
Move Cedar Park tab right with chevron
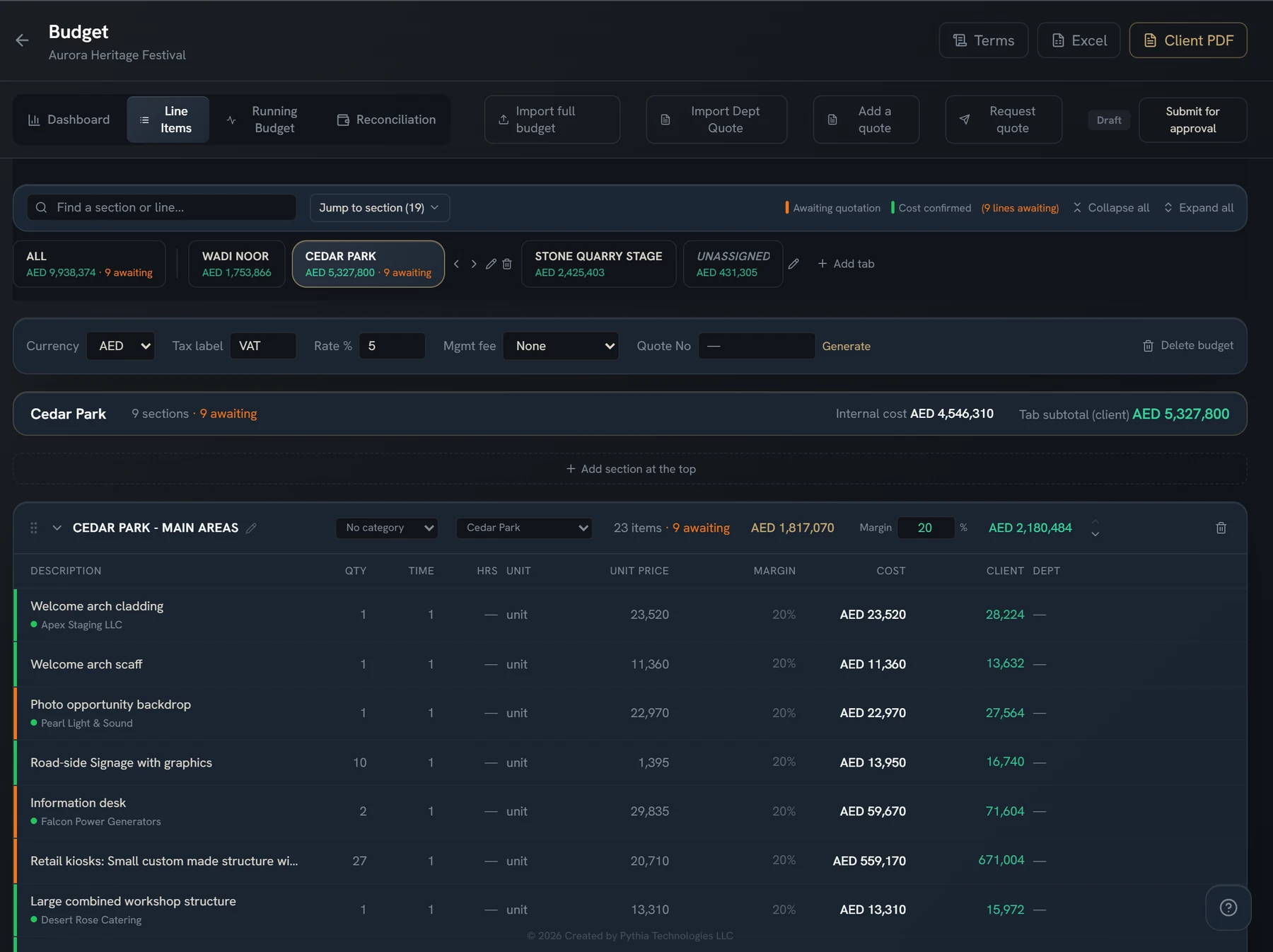[474, 264]
